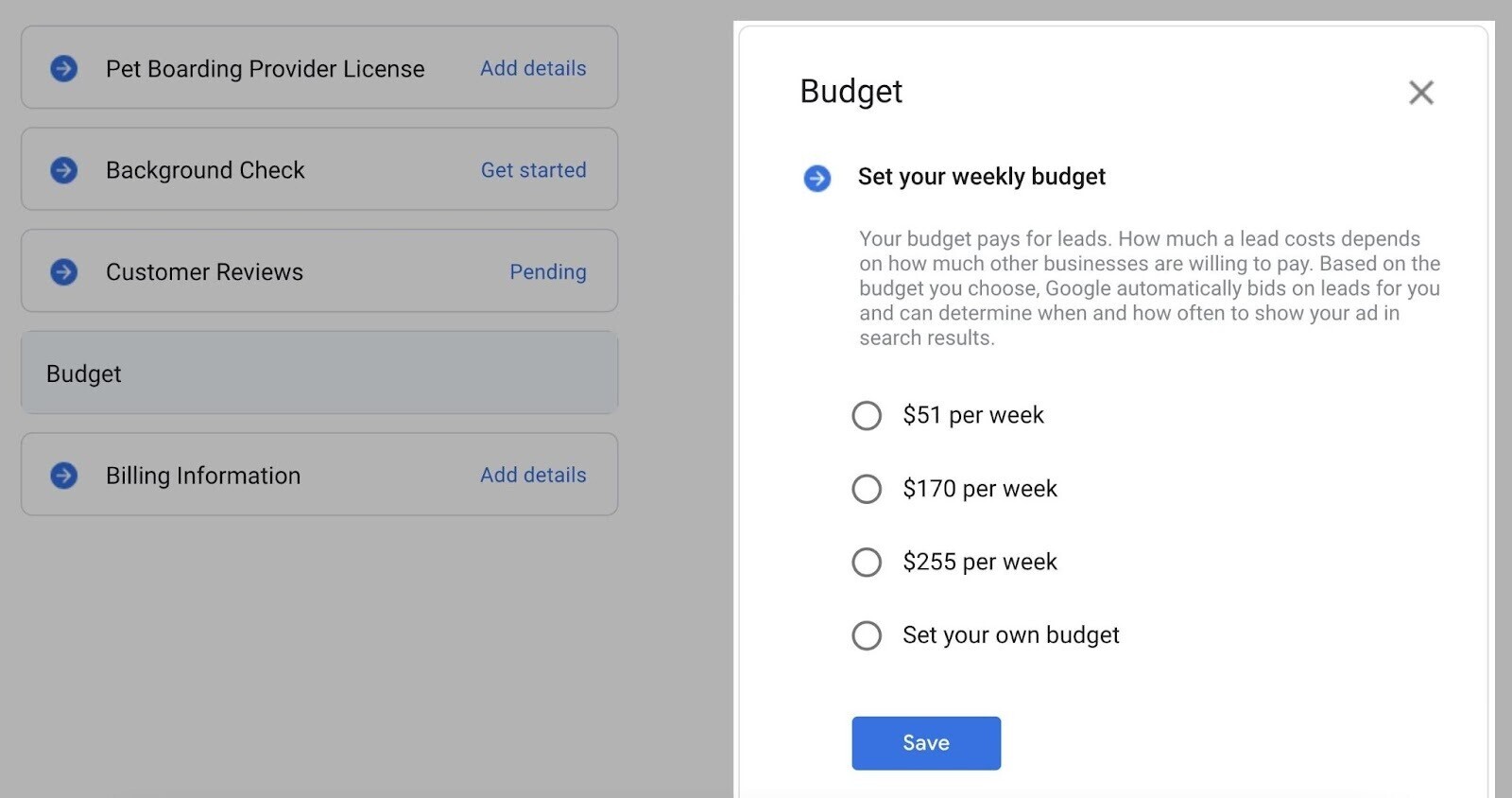
Task: Click the arrow icon next to Billing Information
Action: [x=63, y=476]
